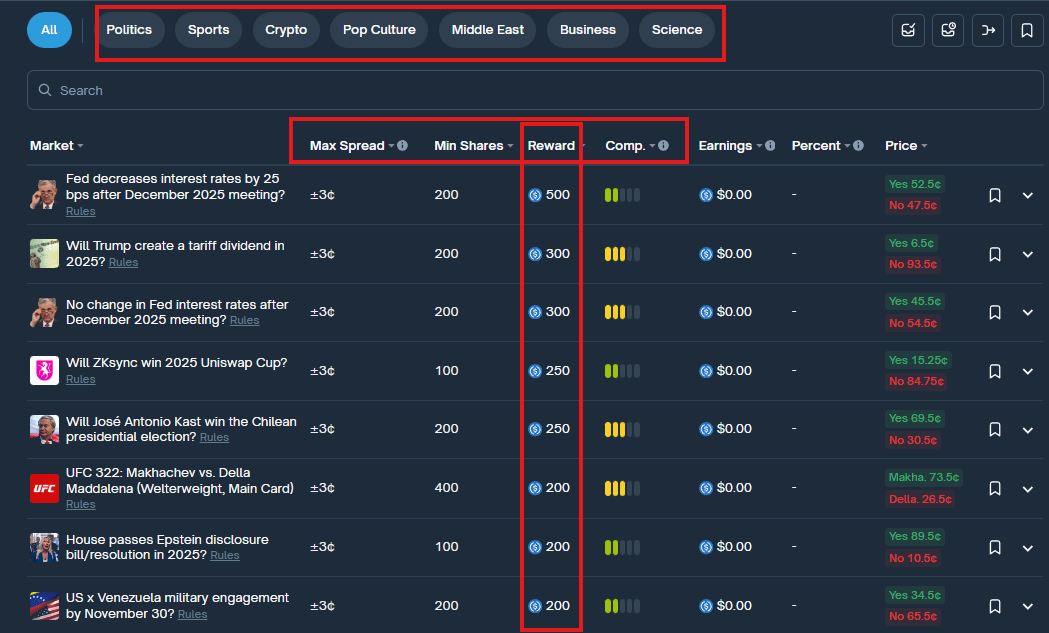
Task: Bookmark the No change in Fed rates market
Action: coord(995,312)
